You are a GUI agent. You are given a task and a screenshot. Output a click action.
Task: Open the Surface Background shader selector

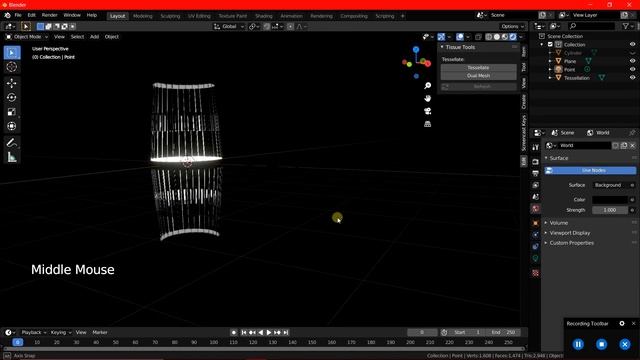click(x=611, y=185)
